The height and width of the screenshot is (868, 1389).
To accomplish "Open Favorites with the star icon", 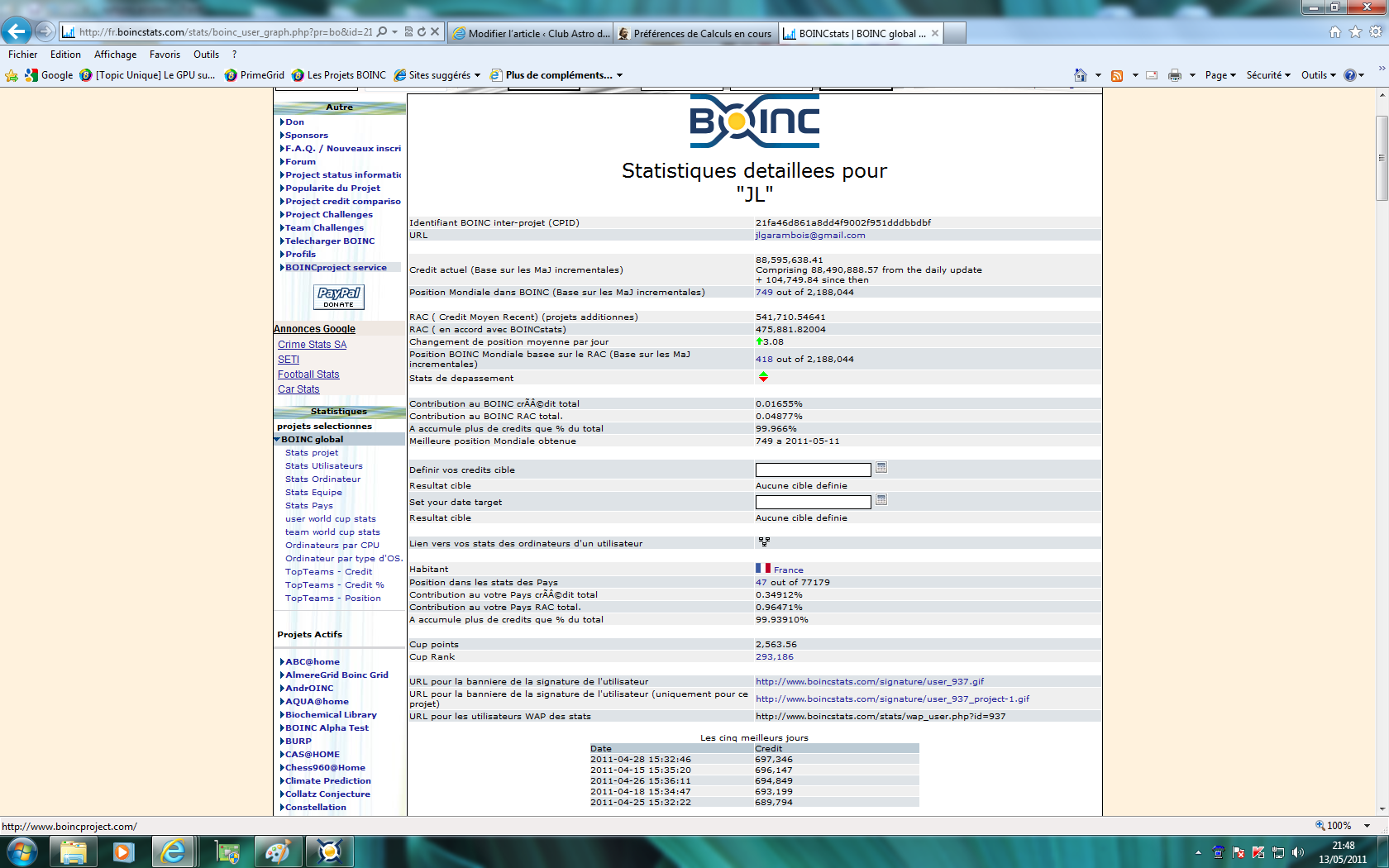I will click(x=1355, y=32).
